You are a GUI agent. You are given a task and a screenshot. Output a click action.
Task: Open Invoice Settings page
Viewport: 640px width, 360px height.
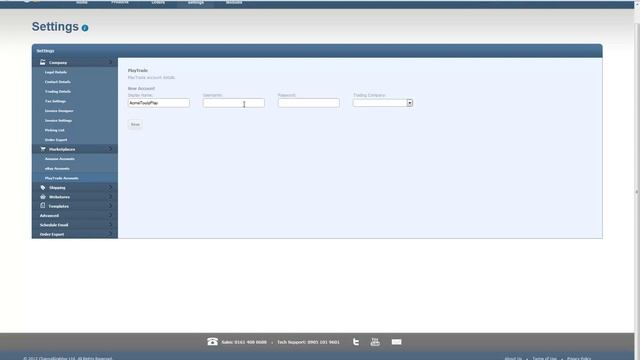[58, 121]
